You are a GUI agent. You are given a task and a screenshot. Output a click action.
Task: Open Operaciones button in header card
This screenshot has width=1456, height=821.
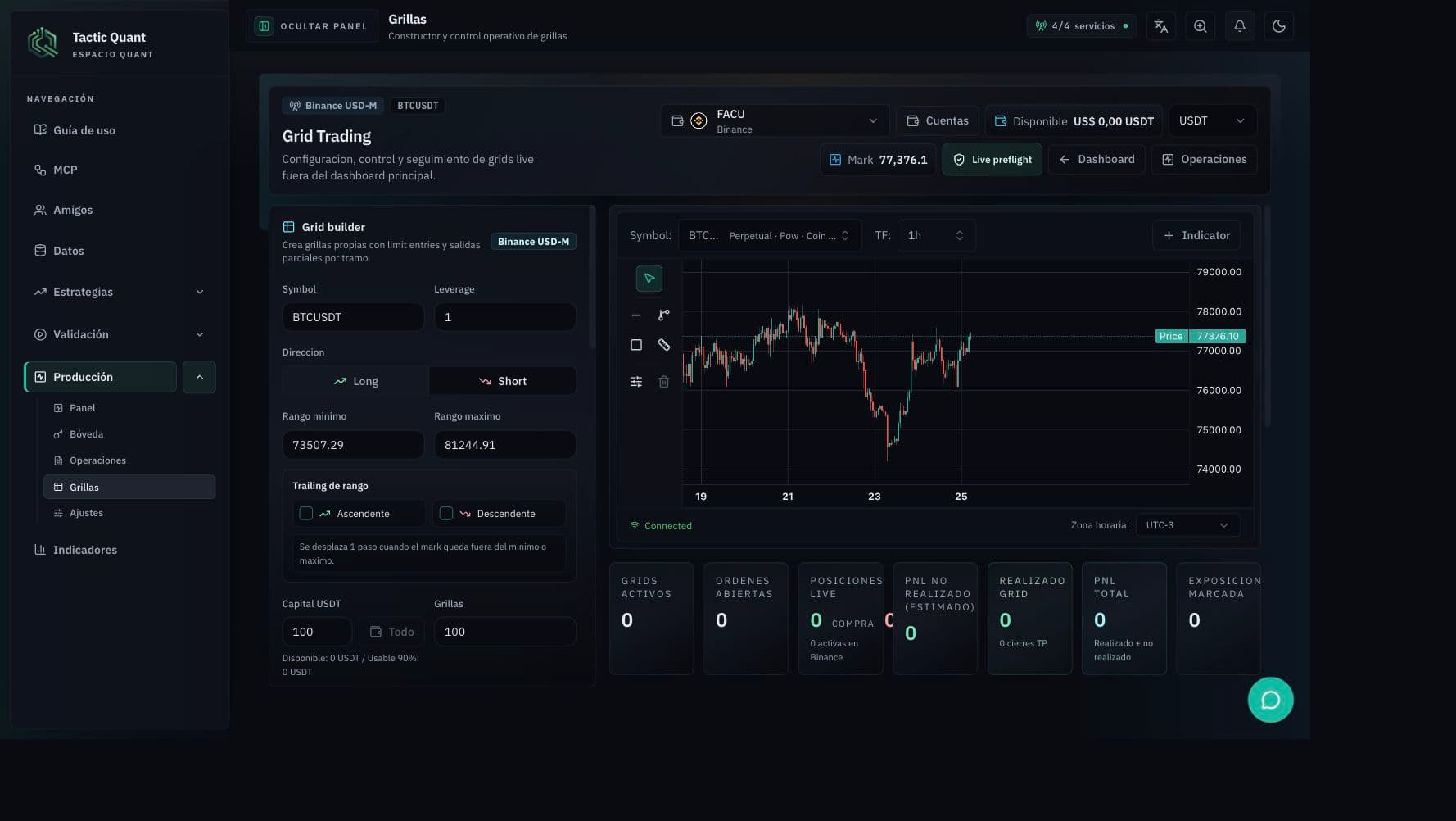(1205, 160)
